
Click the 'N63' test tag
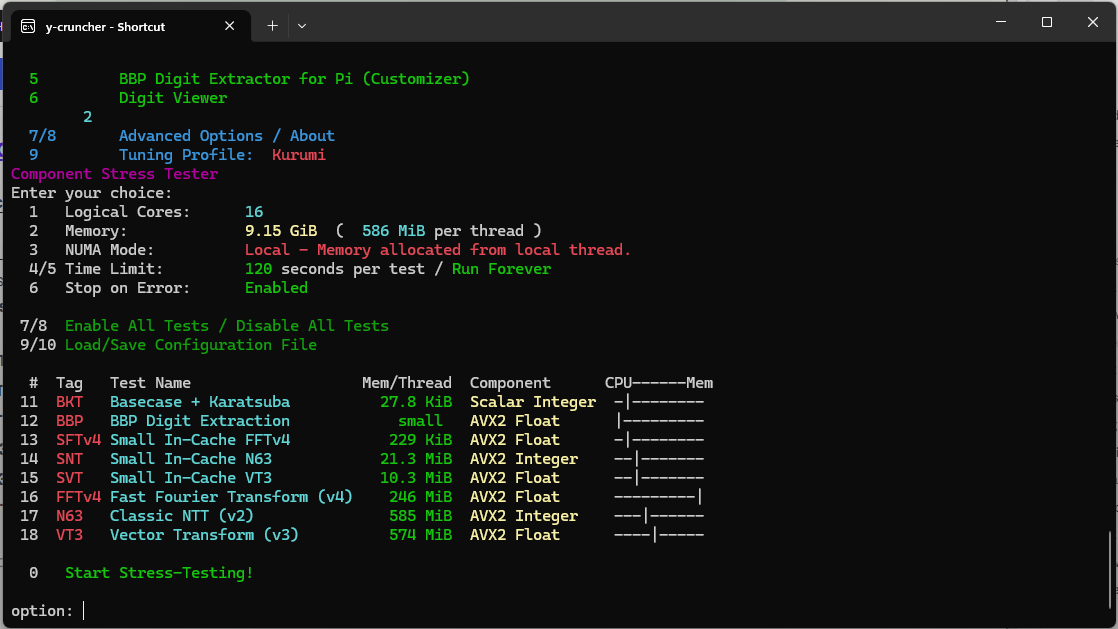(69, 516)
